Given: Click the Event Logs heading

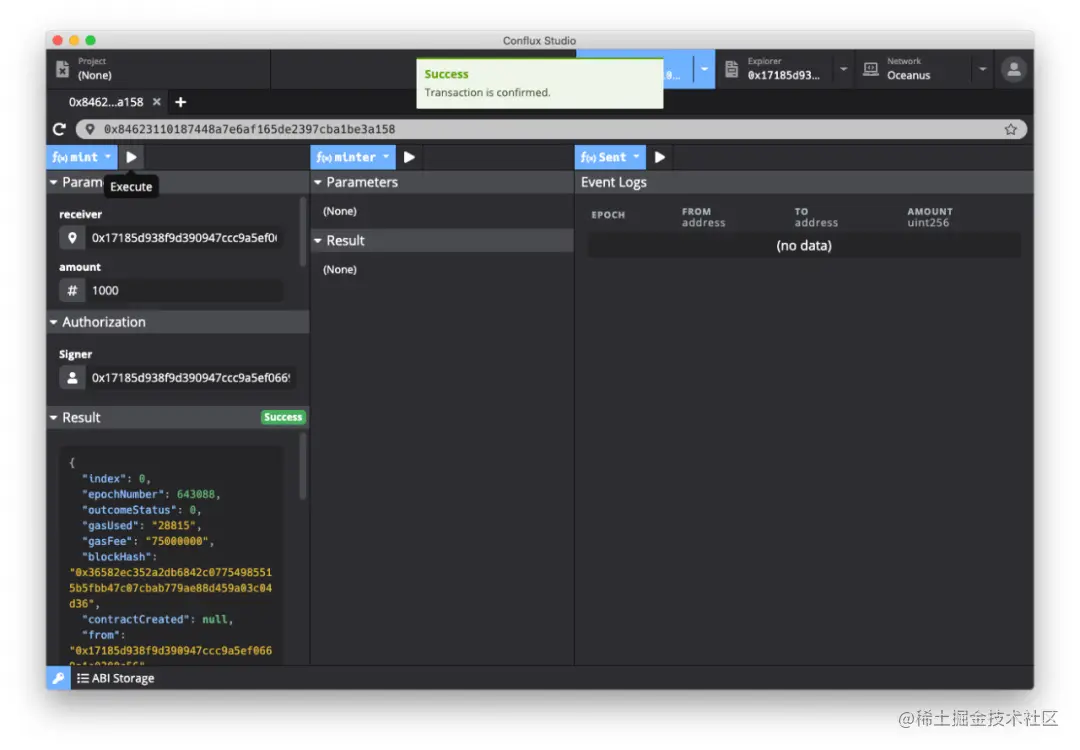Looking at the screenshot, I should 613,183.
